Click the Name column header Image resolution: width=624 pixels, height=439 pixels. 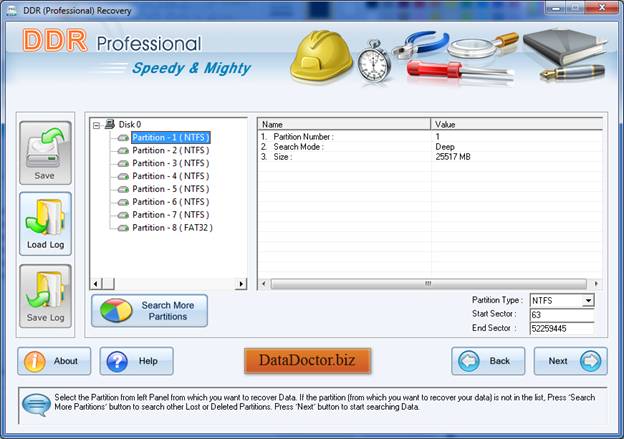click(344, 124)
